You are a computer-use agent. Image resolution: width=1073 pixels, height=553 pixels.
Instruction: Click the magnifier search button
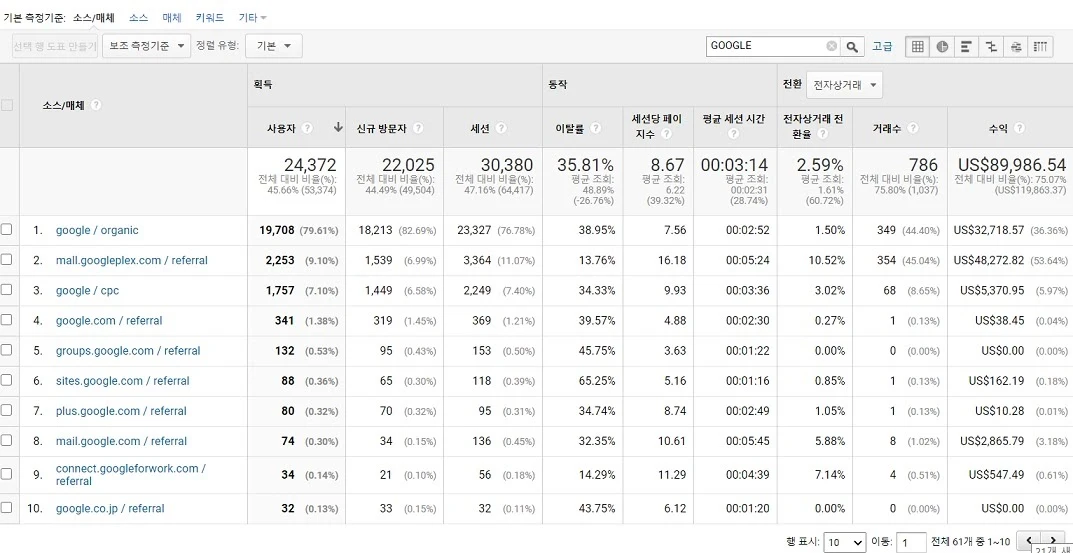click(x=852, y=46)
